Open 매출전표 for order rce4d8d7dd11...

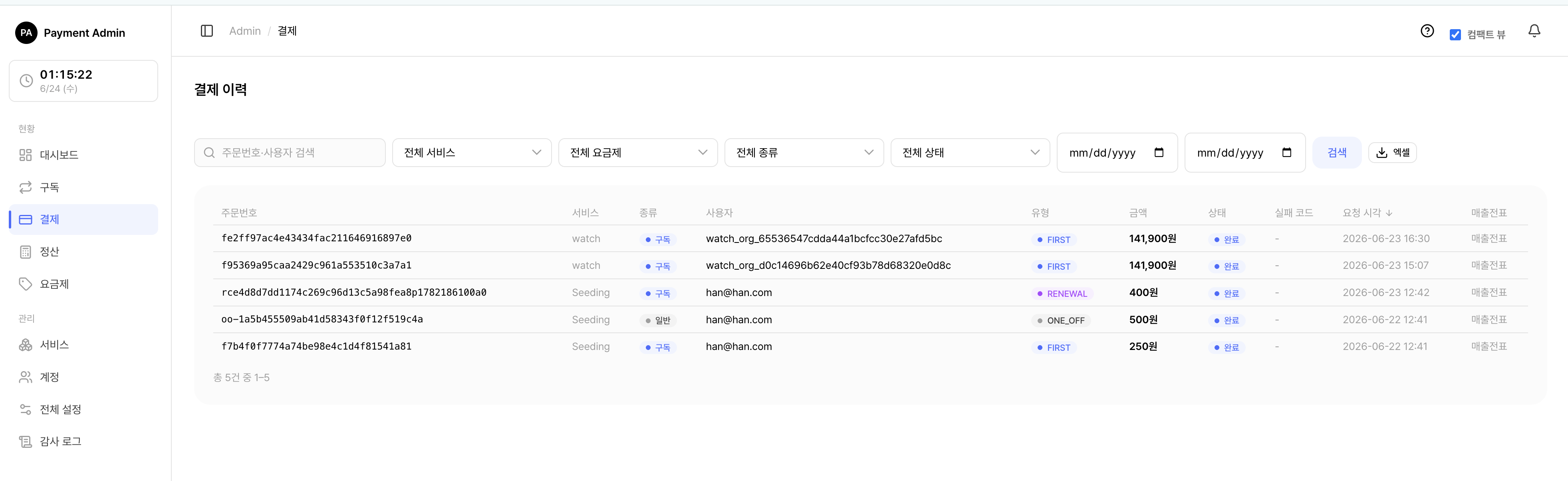[x=1489, y=293]
